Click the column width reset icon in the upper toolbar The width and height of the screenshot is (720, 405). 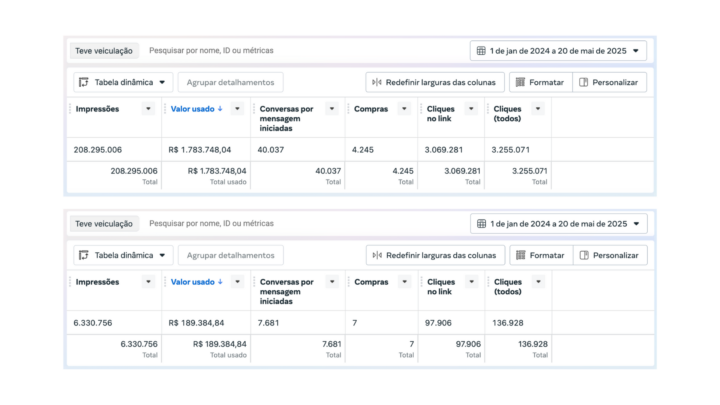pos(376,82)
